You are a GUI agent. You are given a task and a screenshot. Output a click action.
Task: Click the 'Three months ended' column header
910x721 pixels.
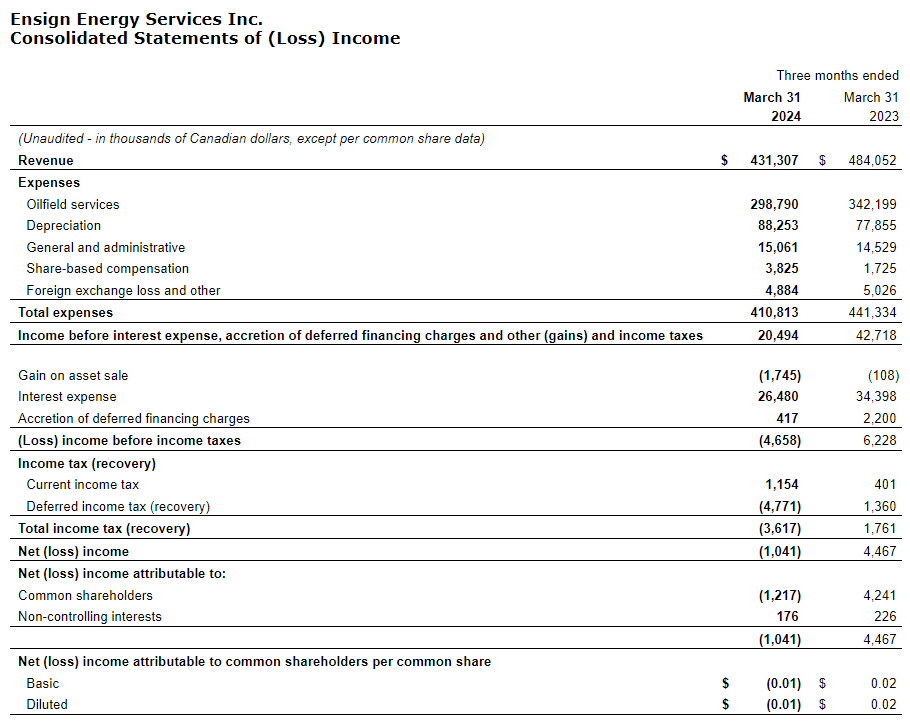tap(837, 76)
